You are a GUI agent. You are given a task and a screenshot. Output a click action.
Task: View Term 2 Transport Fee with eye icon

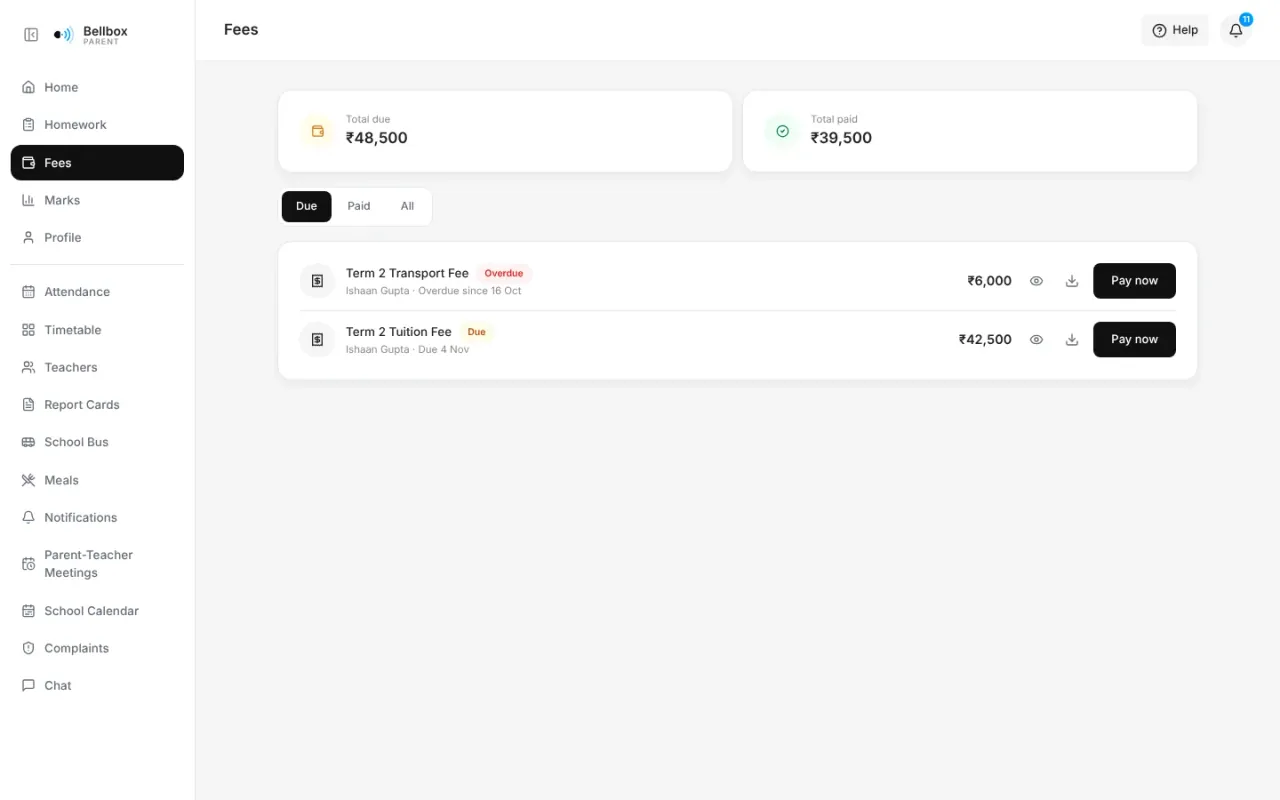tap(1036, 281)
